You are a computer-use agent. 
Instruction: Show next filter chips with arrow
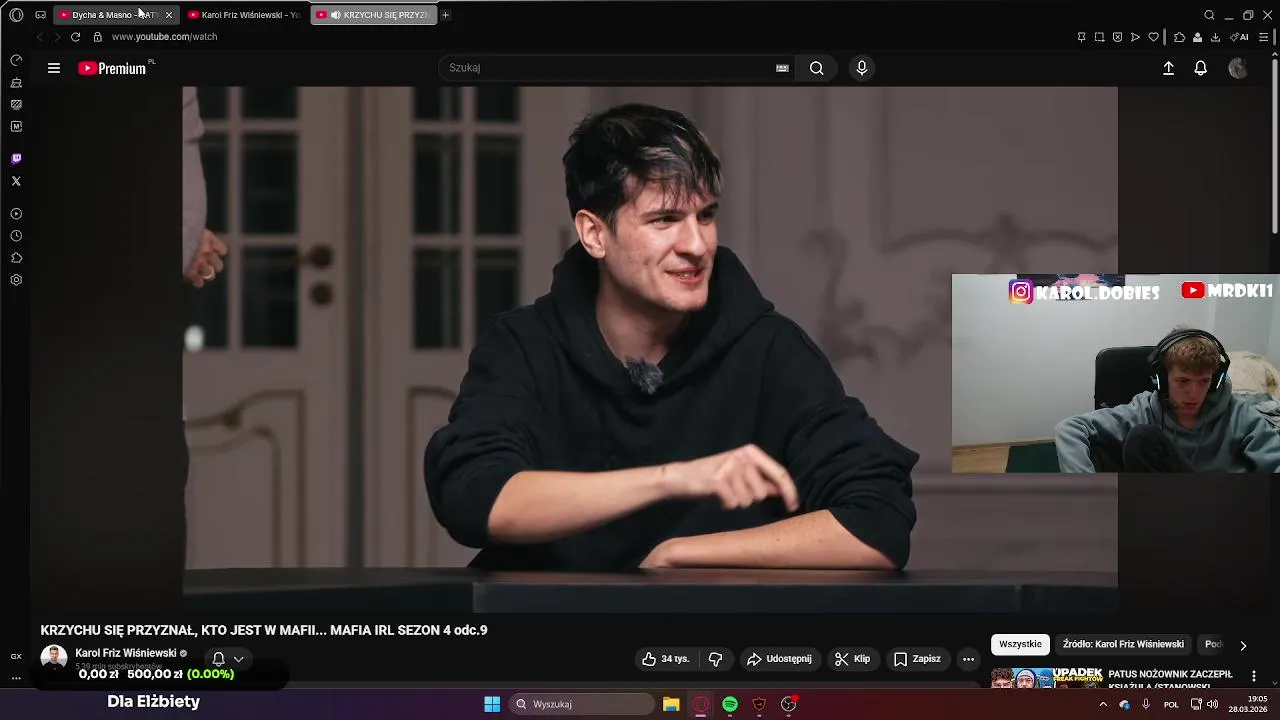point(1243,645)
